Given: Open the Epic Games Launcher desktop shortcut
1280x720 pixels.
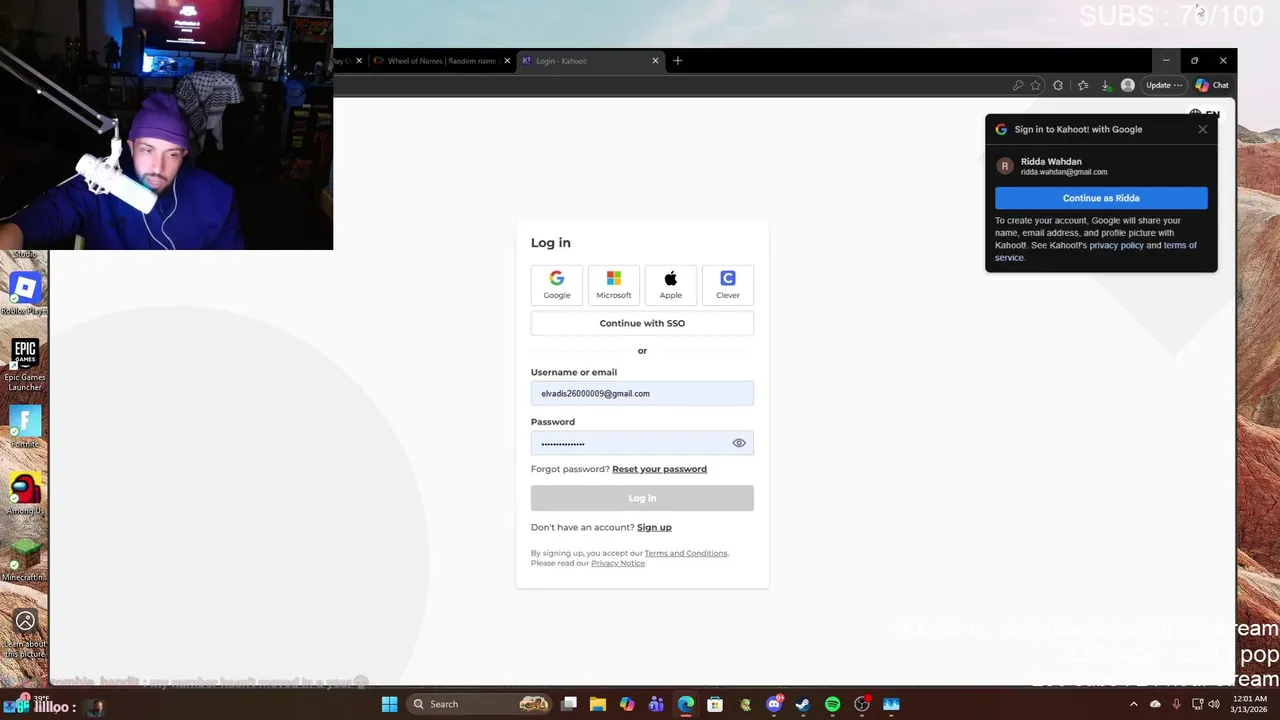Looking at the screenshot, I should click(x=25, y=365).
